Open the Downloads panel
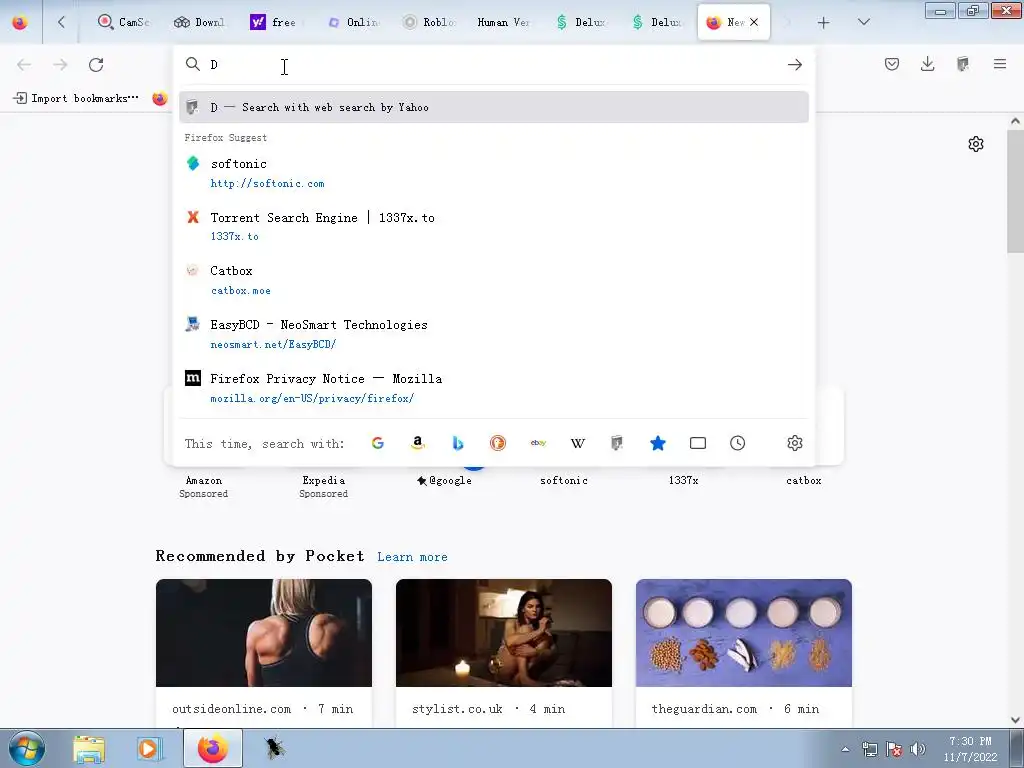The height and width of the screenshot is (768, 1024). tap(927, 64)
